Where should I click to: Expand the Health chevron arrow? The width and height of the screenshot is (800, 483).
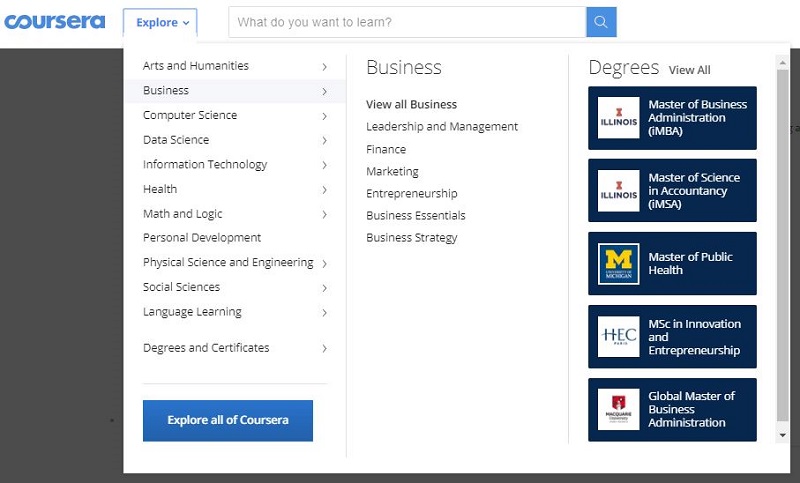(324, 190)
